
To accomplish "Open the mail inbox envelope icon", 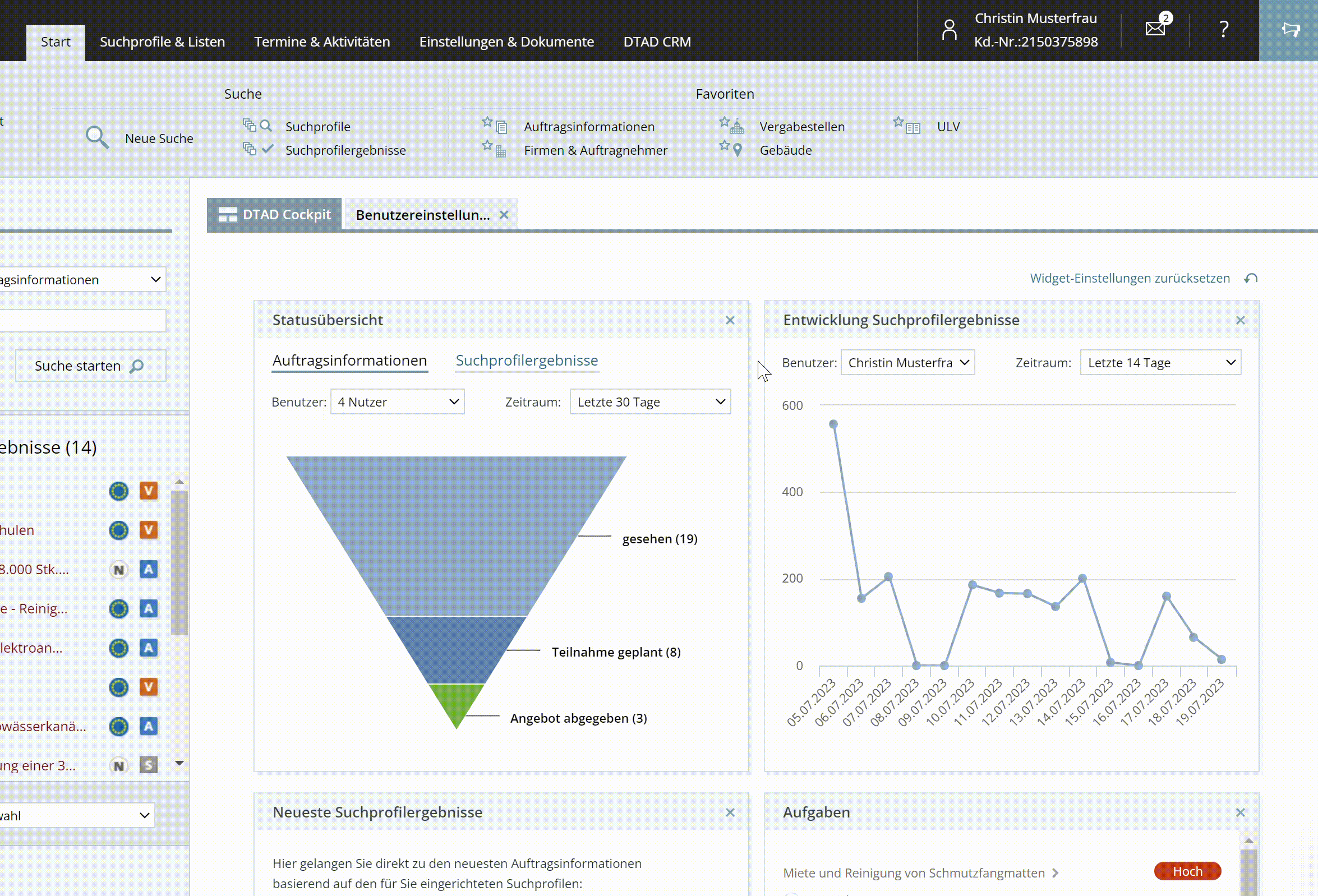I will pos(1155,28).
